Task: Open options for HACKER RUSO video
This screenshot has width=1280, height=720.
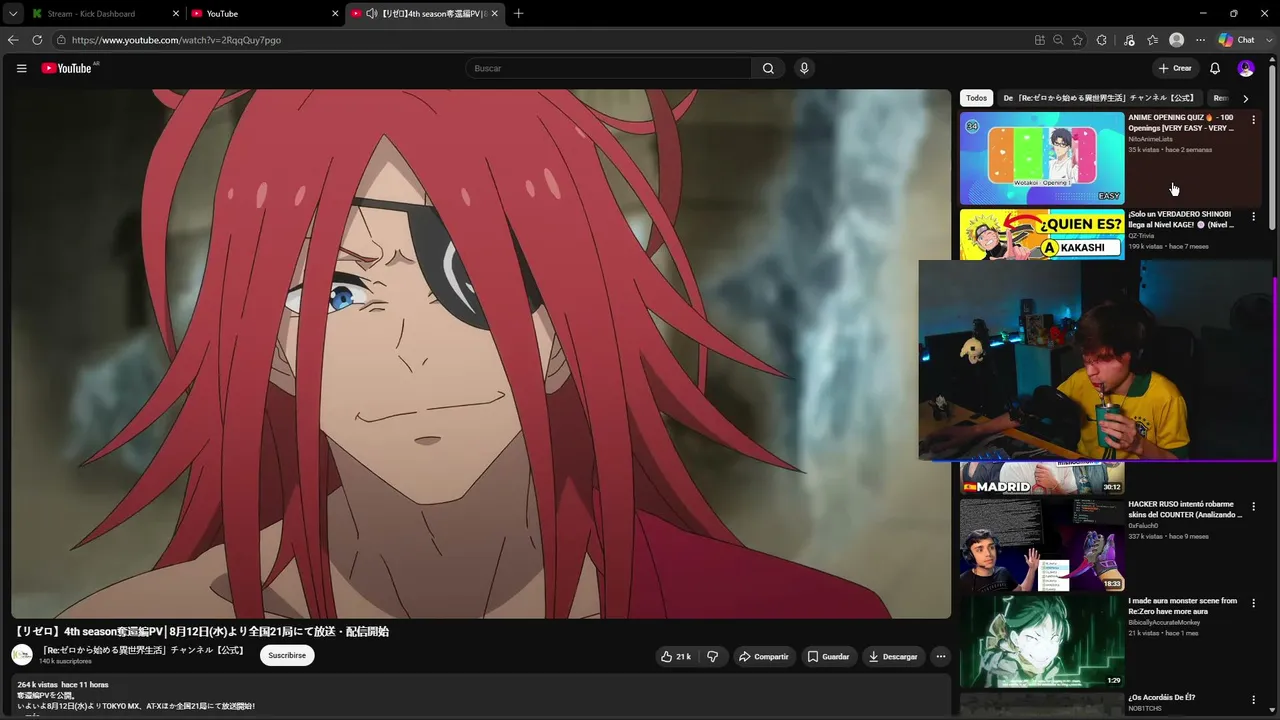Action: [x=1254, y=507]
